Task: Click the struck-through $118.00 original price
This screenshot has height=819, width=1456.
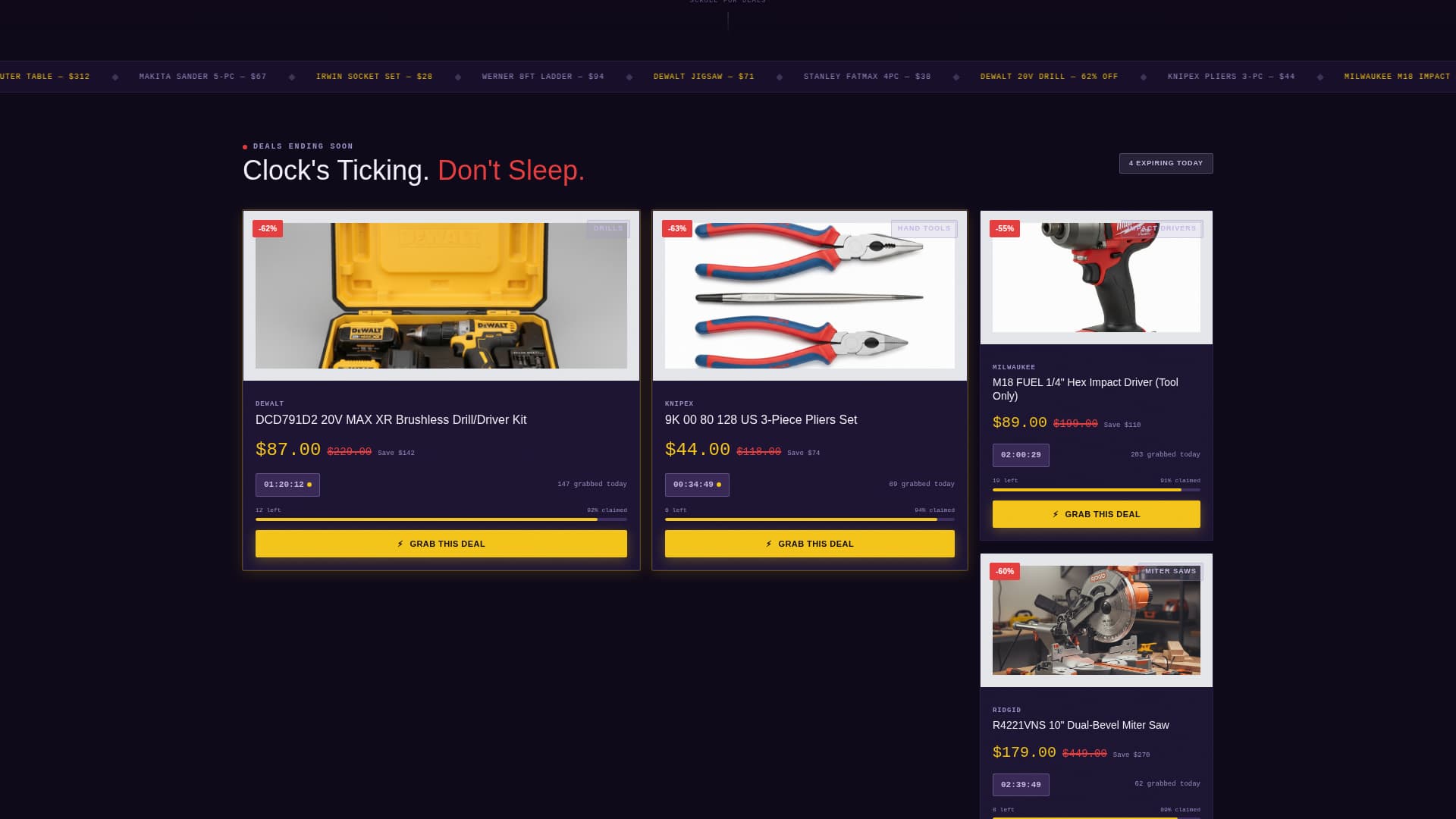Action: 759,452
